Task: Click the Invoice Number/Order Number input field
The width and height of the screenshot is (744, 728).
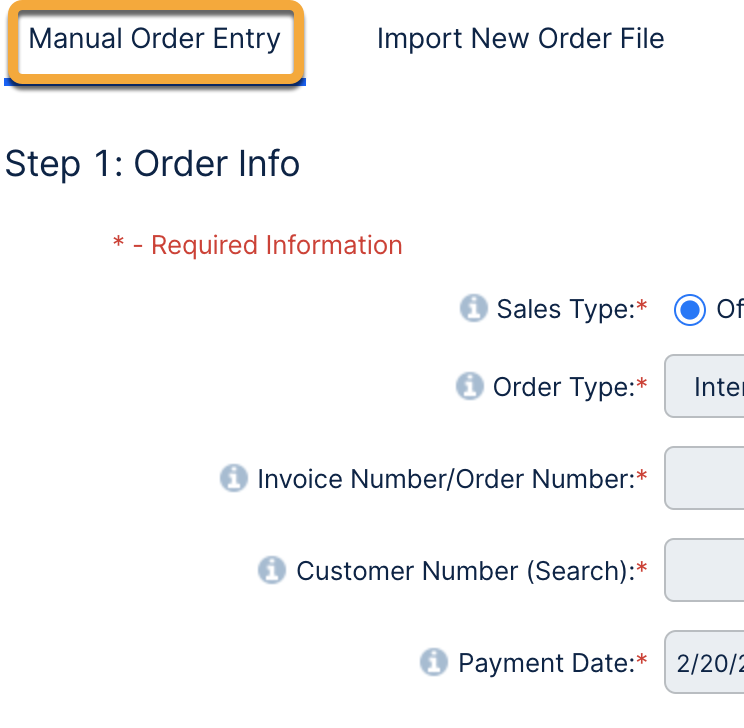Action: [704, 478]
